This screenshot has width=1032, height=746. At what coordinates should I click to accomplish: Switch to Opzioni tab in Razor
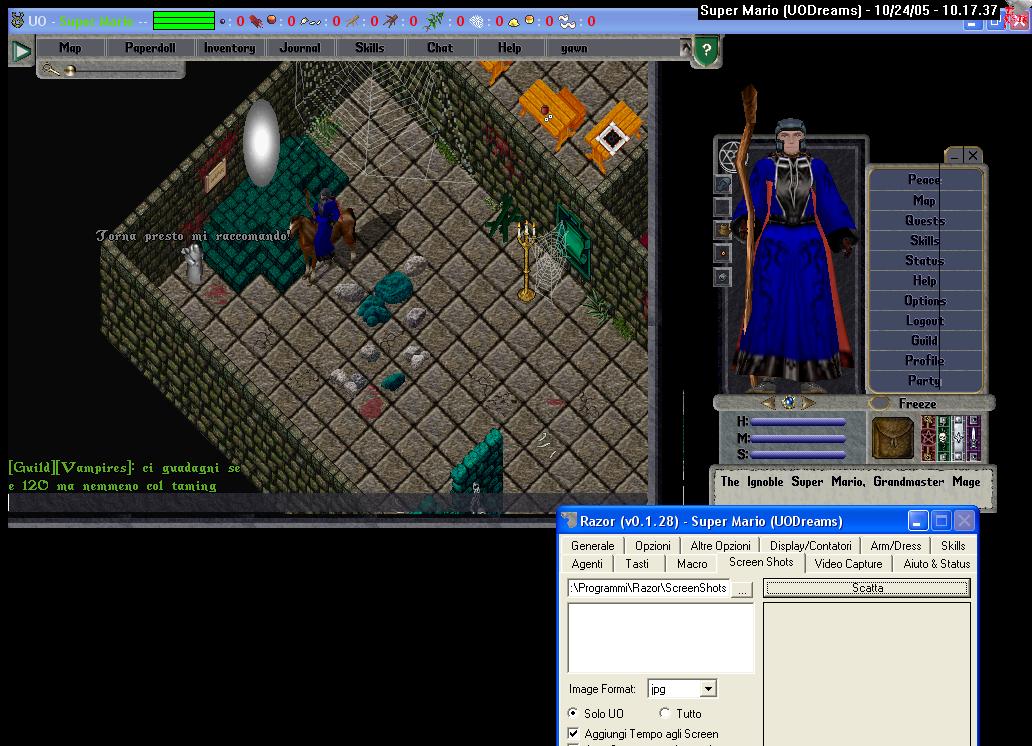[652, 546]
